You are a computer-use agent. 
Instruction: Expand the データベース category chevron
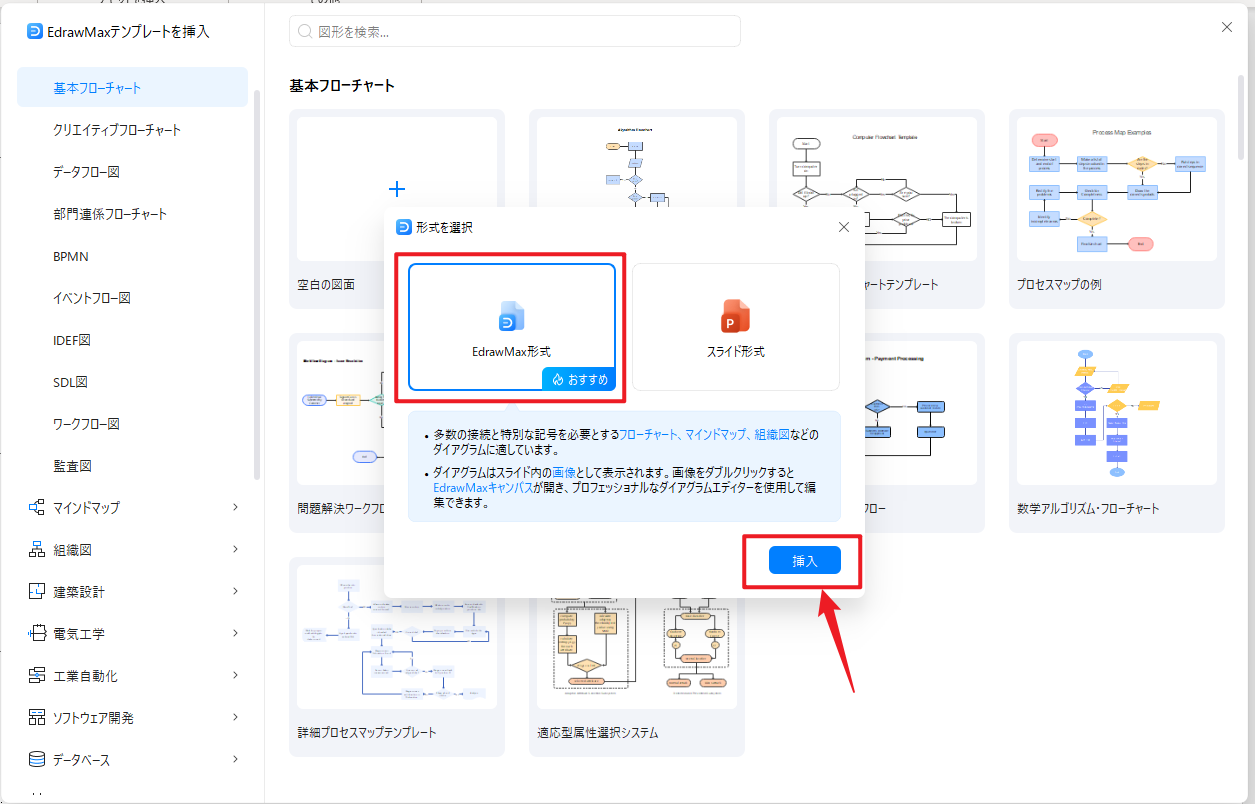235,759
